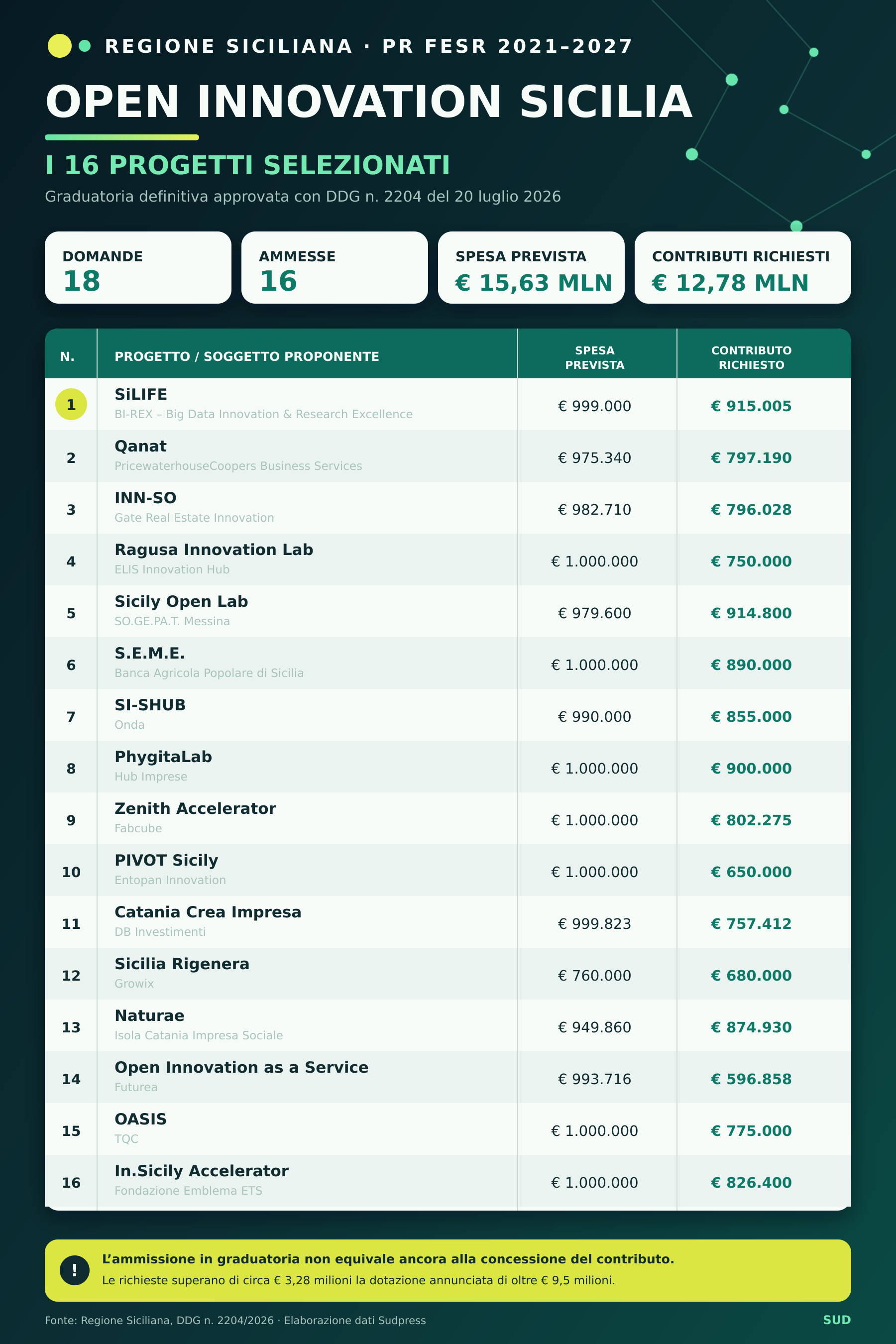The height and width of the screenshot is (1344, 896).
Task: Click the € 979.600 spesa value
Action: coord(595,613)
